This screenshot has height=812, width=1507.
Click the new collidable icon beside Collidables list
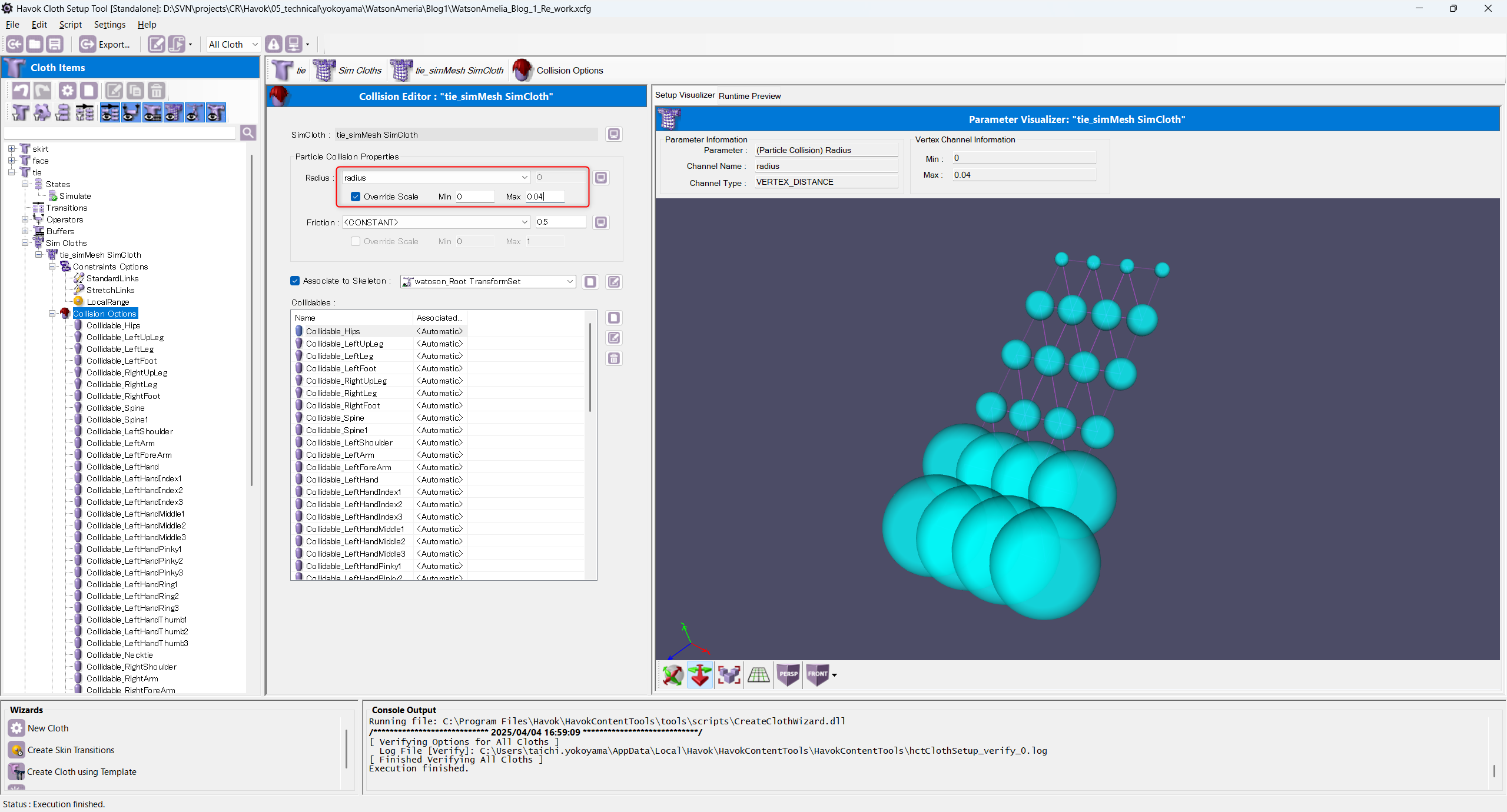point(614,318)
